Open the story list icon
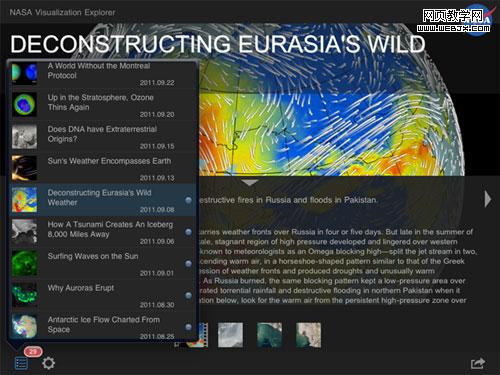The width and height of the screenshot is (500, 375). (21, 363)
